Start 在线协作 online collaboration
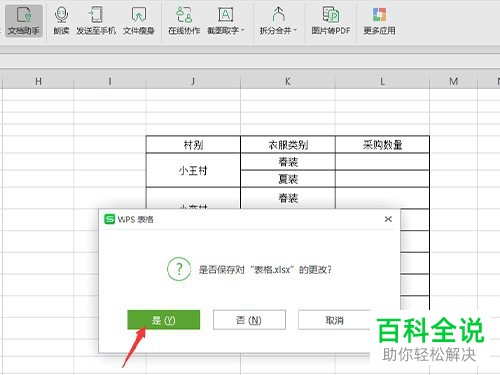 click(184, 21)
